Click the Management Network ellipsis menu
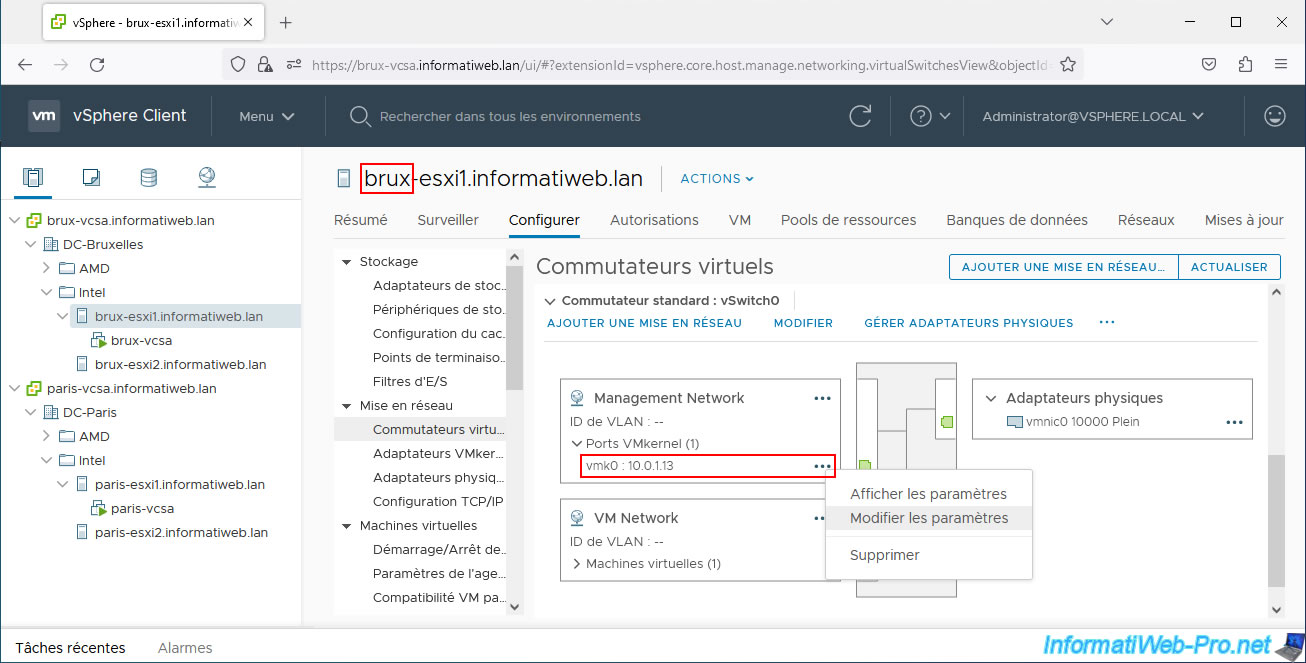 pos(822,398)
